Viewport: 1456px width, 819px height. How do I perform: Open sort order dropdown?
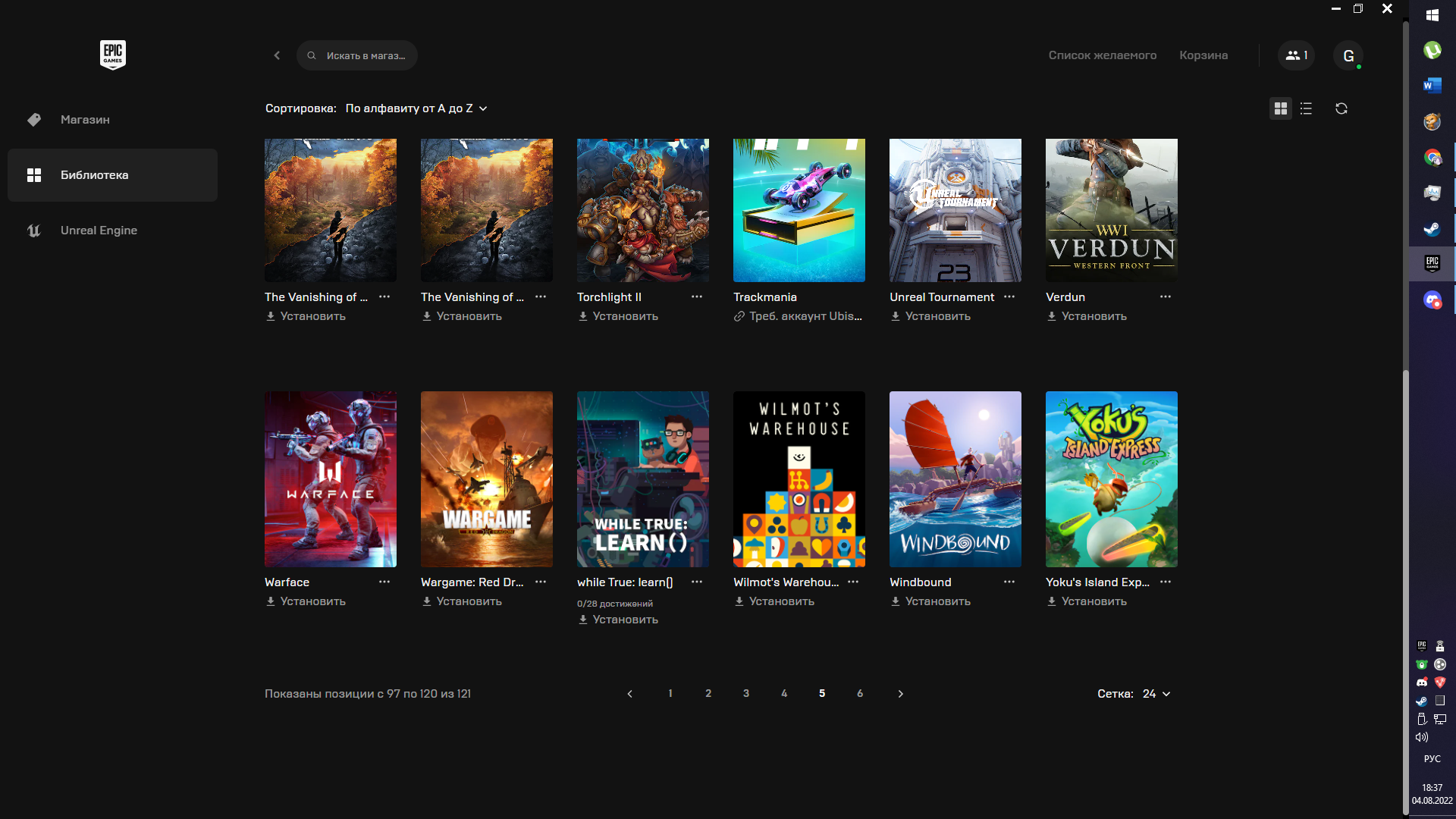coord(416,108)
